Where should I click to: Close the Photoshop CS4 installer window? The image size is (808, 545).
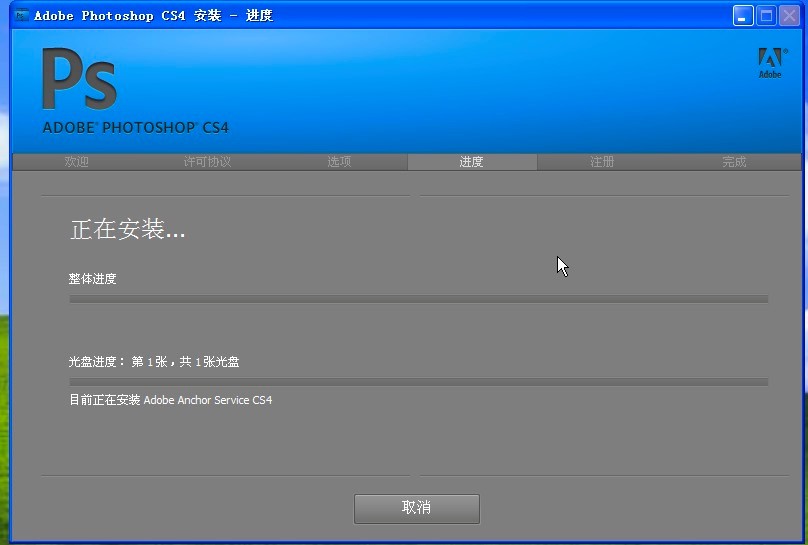789,16
